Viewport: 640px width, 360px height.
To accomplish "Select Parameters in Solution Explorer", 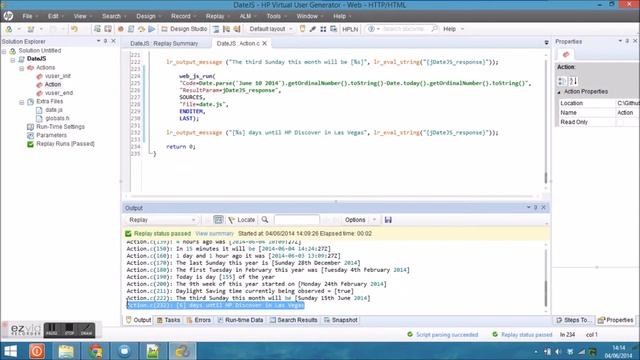I will tap(51, 136).
